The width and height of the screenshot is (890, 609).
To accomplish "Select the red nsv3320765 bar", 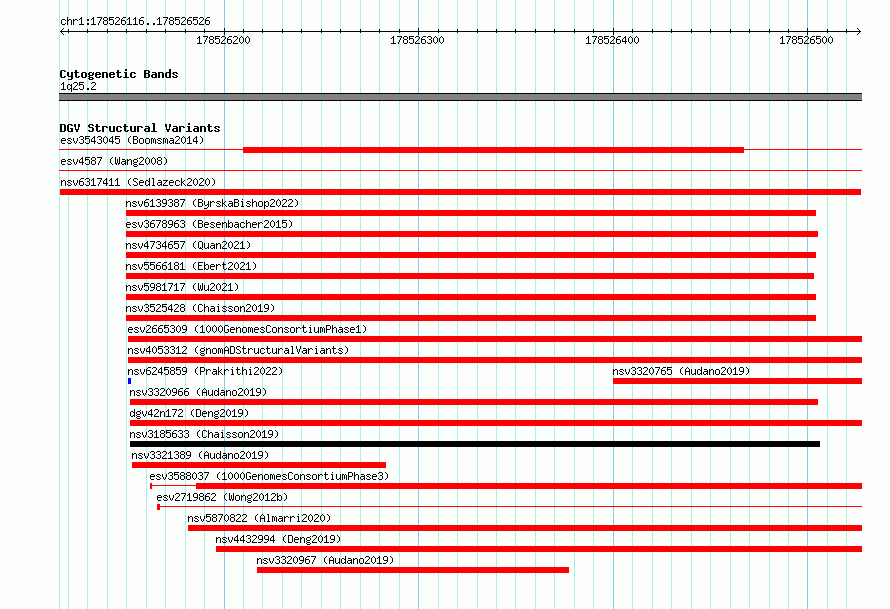I will tap(737, 381).
